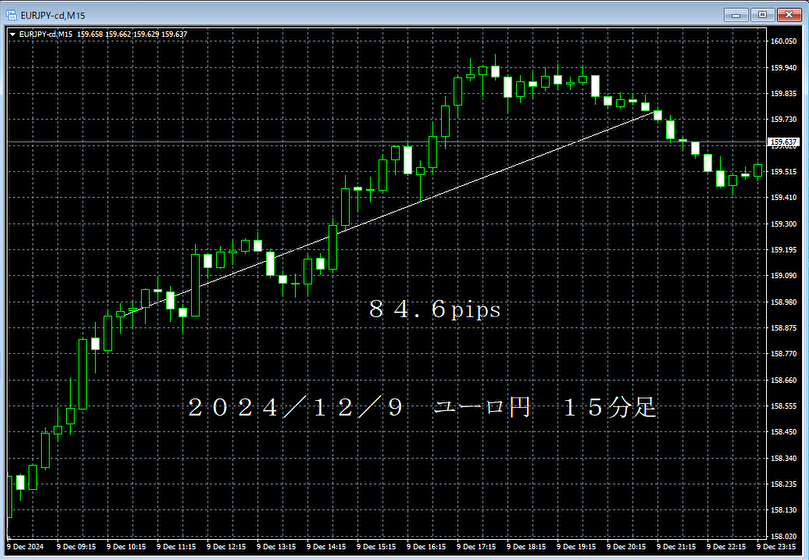Screen dimensions: 809x560
Task: Click the EURJPY chart window icon
Action: coord(11,15)
